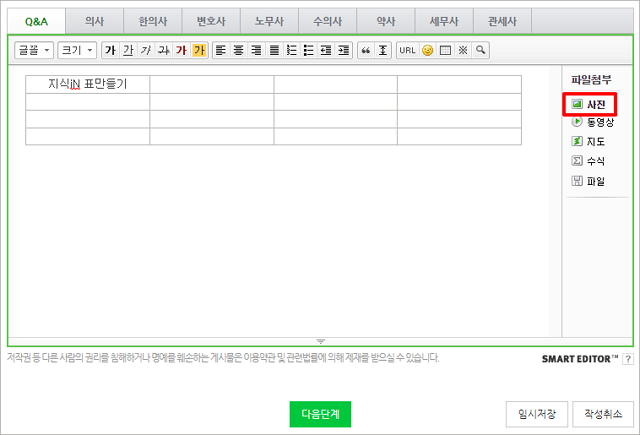Pick the red font color button
The image size is (640, 435).
click(181, 50)
